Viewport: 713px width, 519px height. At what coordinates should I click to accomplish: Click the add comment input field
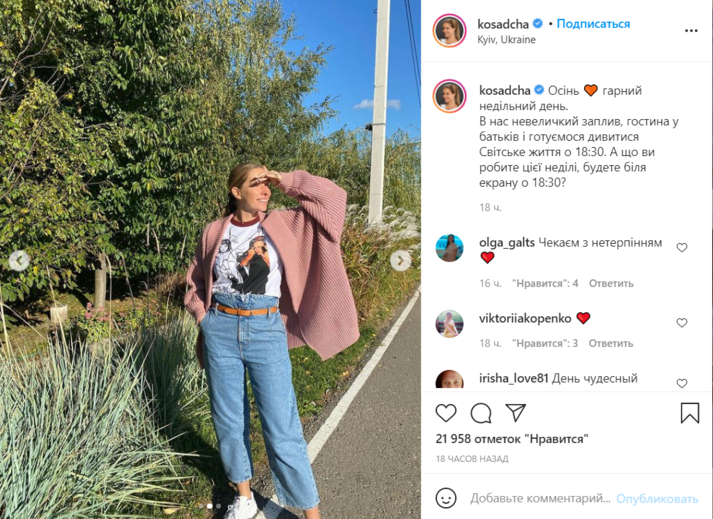[x=540, y=499]
